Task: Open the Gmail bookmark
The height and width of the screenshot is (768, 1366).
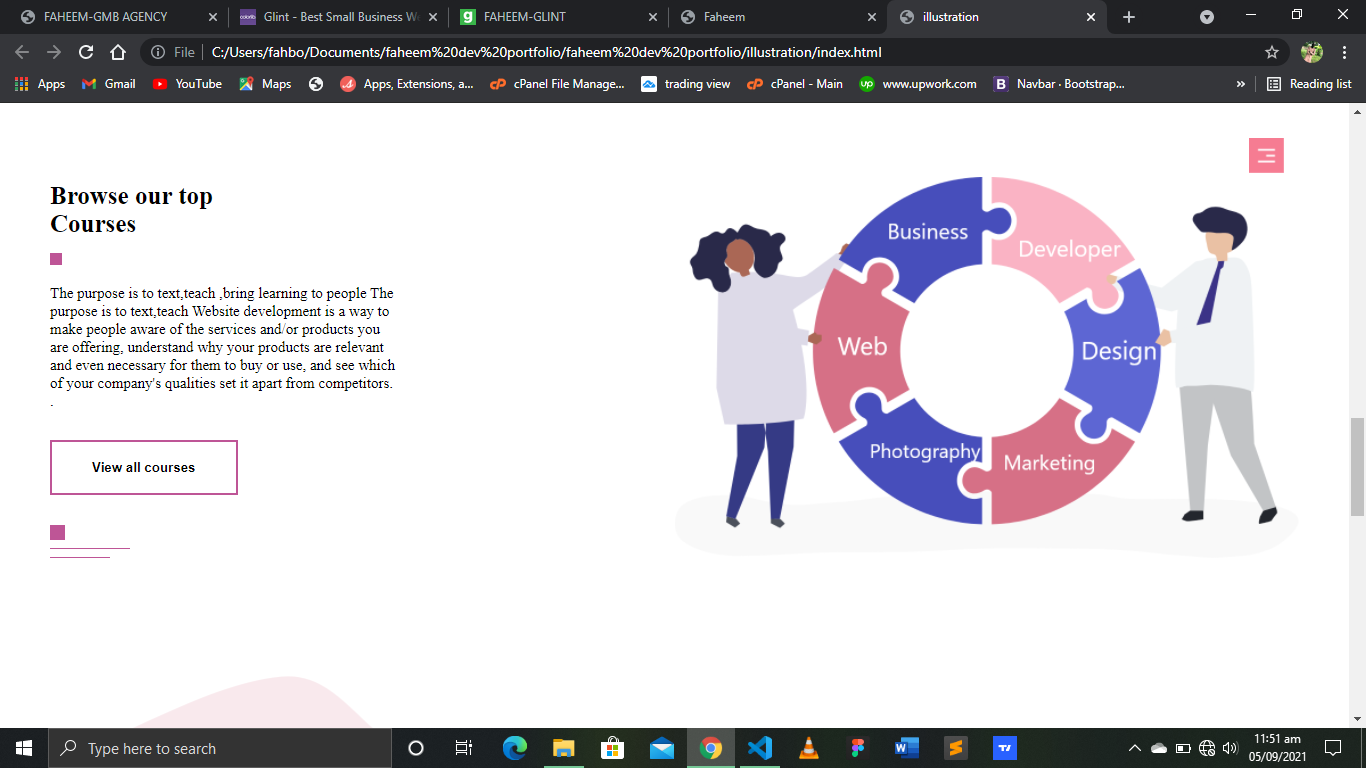Action: (x=108, y=84)
